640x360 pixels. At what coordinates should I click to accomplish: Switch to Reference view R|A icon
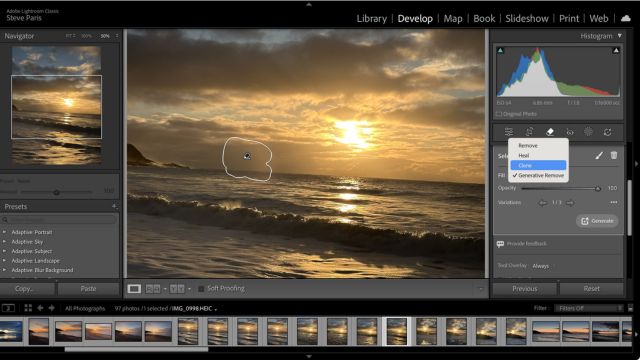[153, 289]
